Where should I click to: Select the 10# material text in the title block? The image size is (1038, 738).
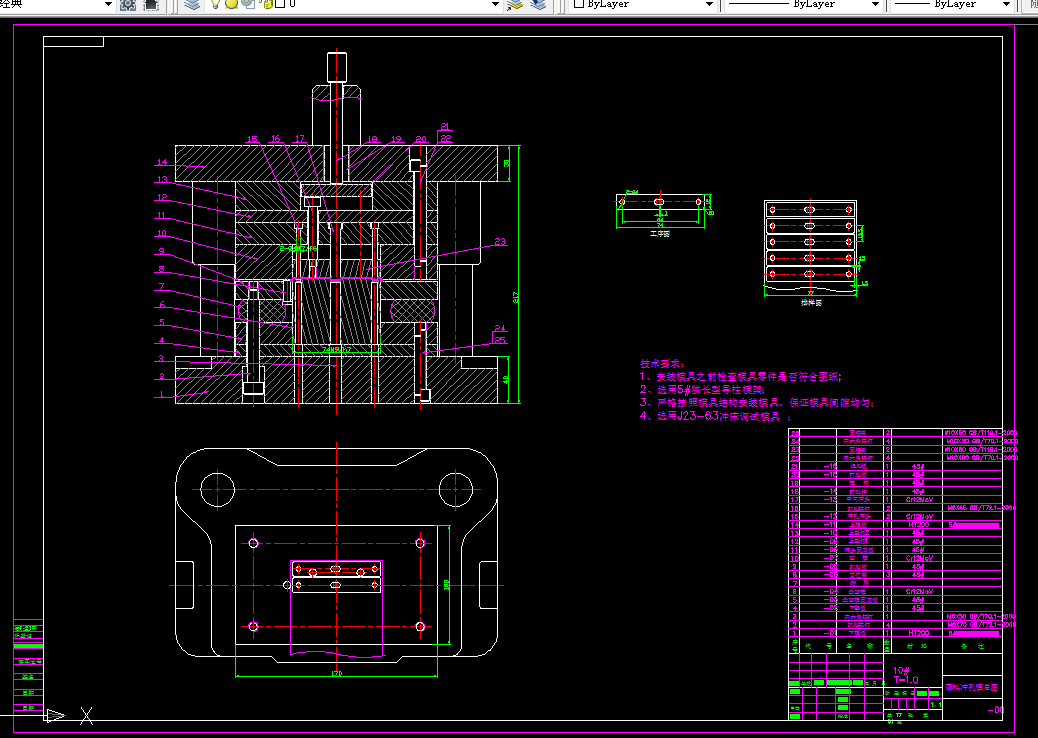(901, 670)
